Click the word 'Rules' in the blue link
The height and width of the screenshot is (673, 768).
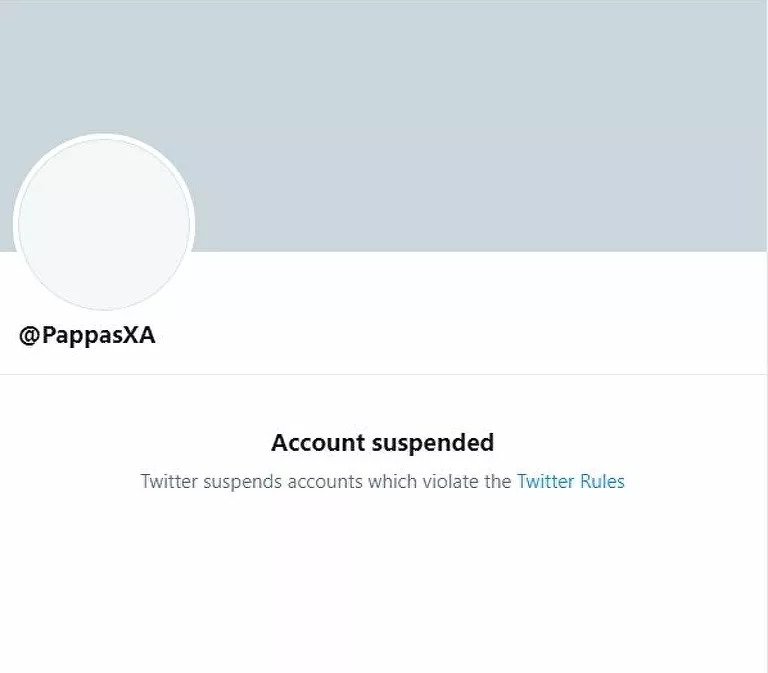pyautogui.click(x=602, y=481)
